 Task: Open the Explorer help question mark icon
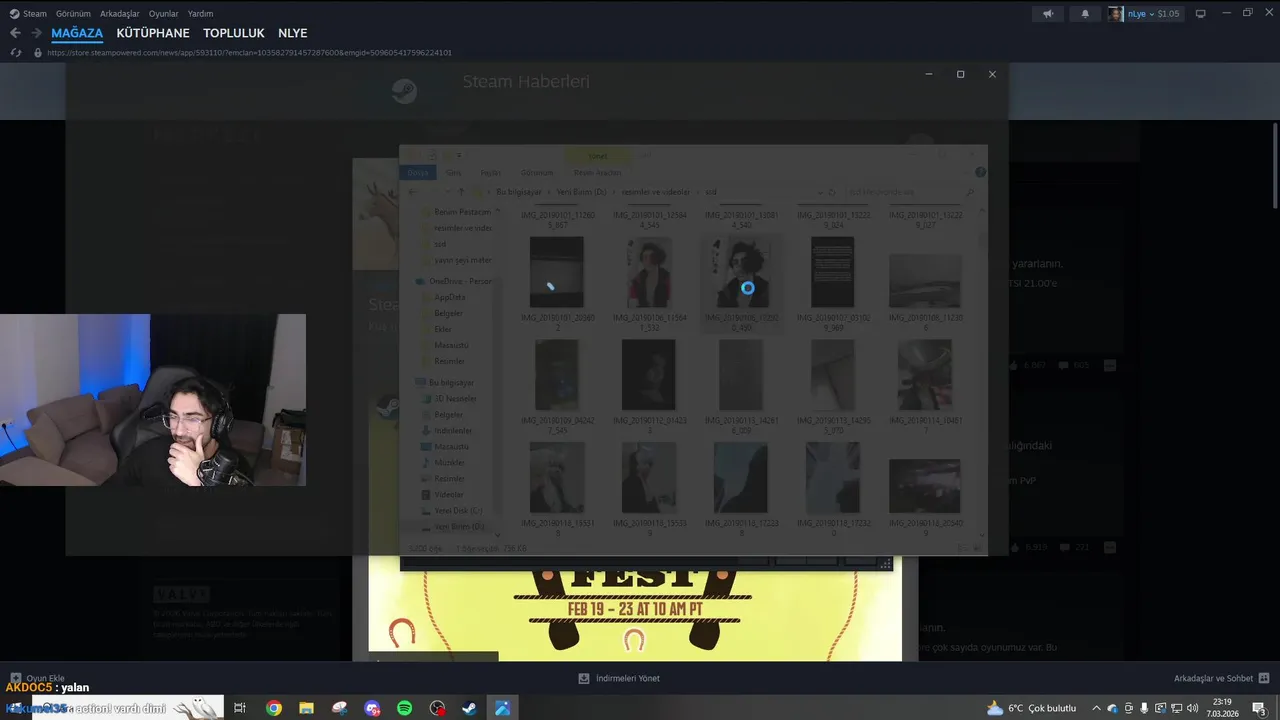(x=980, y=172)
